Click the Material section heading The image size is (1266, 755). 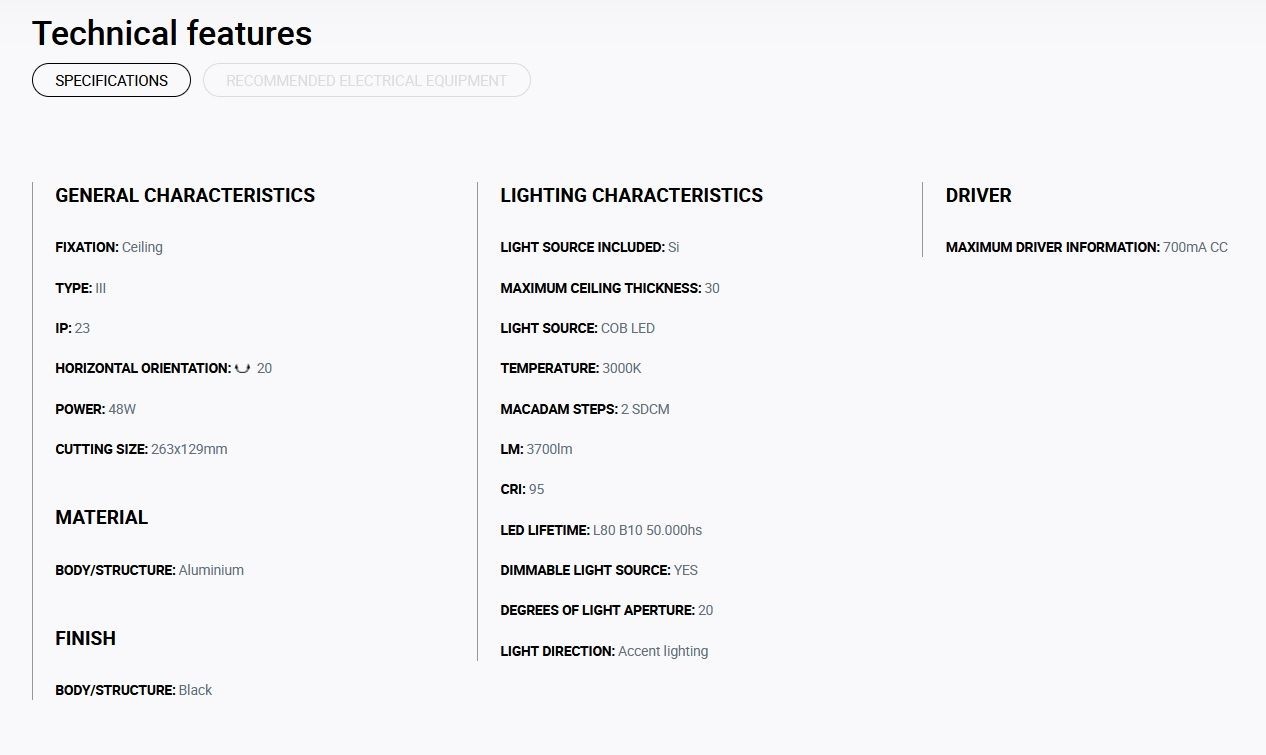point(101,517)
